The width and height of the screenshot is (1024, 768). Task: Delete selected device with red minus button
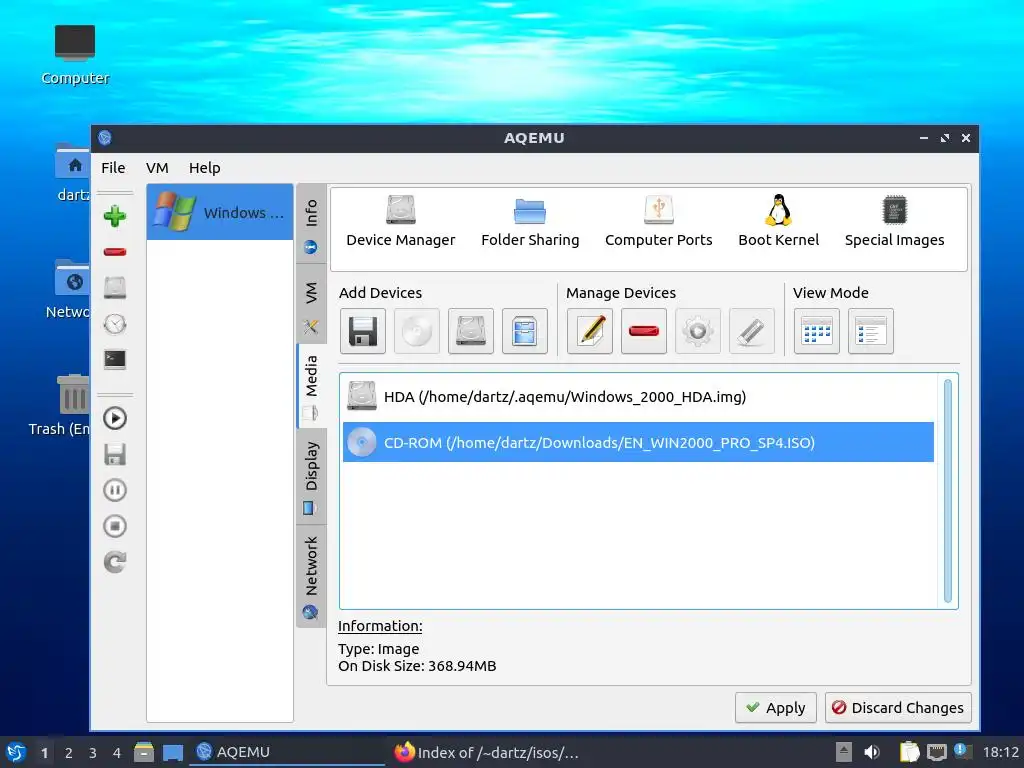tap(644, 331)
